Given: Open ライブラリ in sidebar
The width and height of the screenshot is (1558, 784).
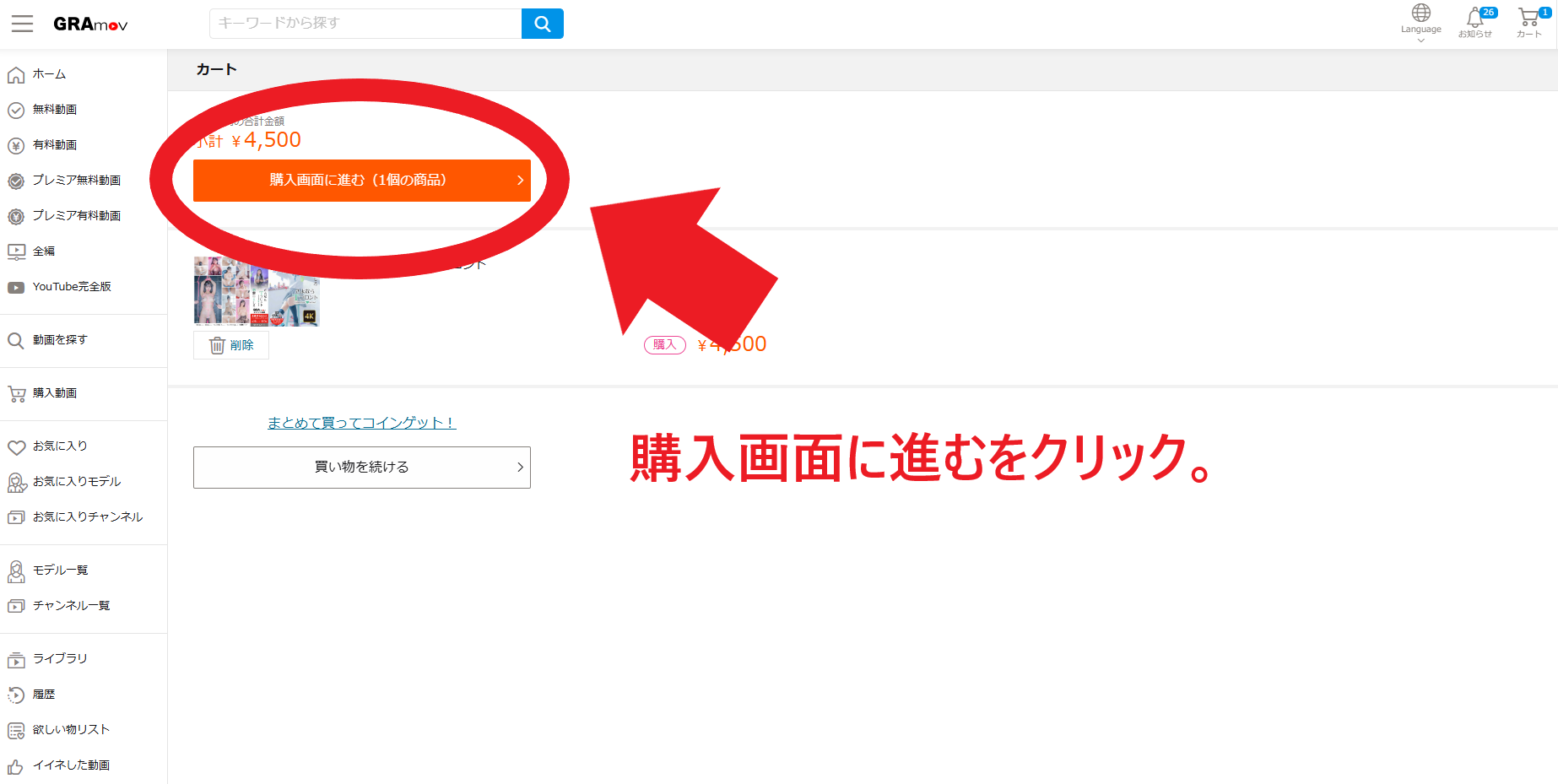Looking at the screenshot, I should (60, 659).
